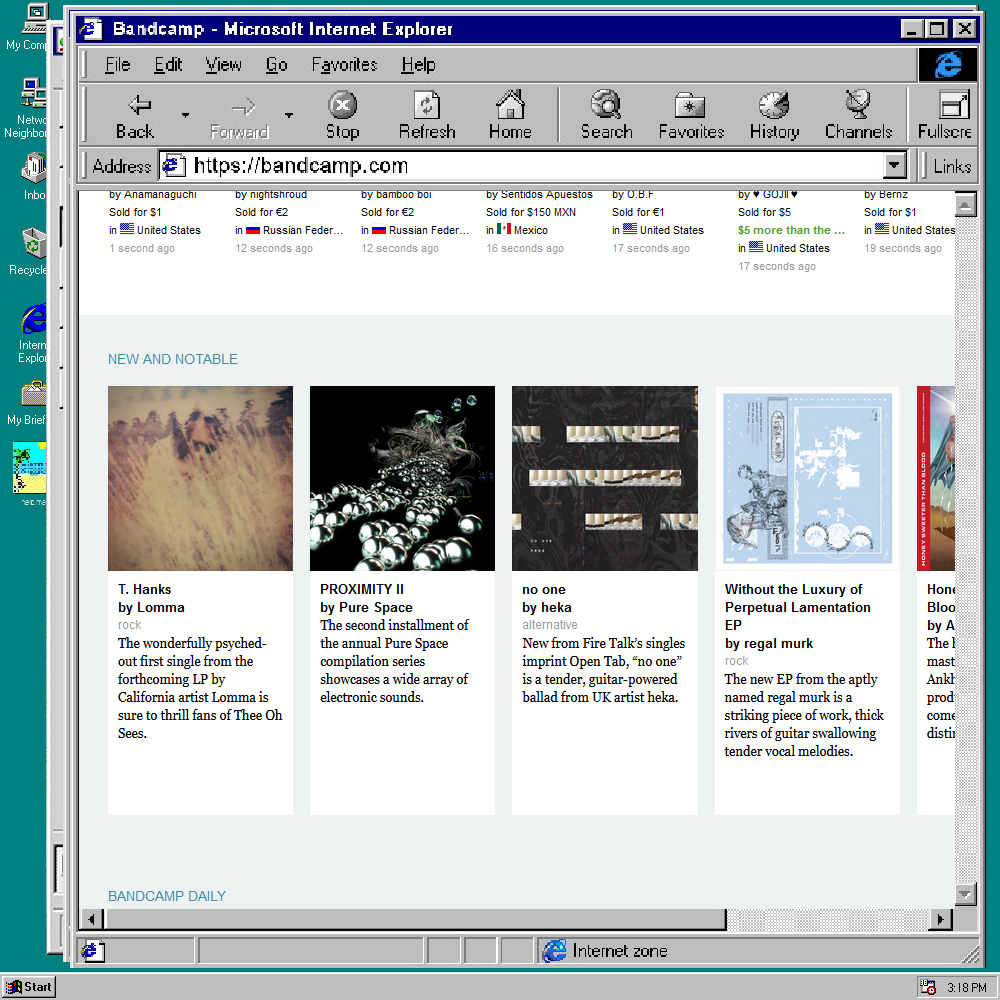Click the Internet Explorer title bar icon

[x=91, y=29]
